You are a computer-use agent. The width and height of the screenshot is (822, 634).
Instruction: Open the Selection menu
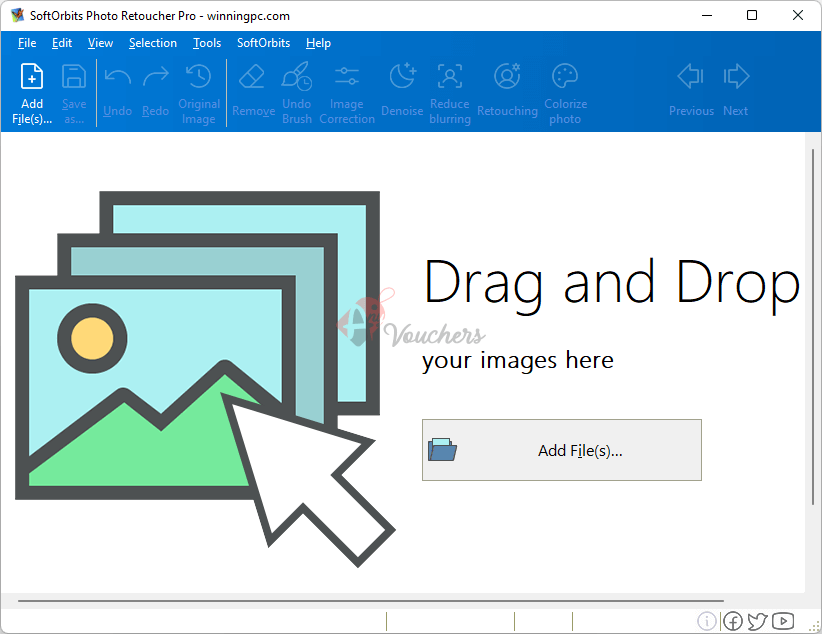[x=153, y=43]
